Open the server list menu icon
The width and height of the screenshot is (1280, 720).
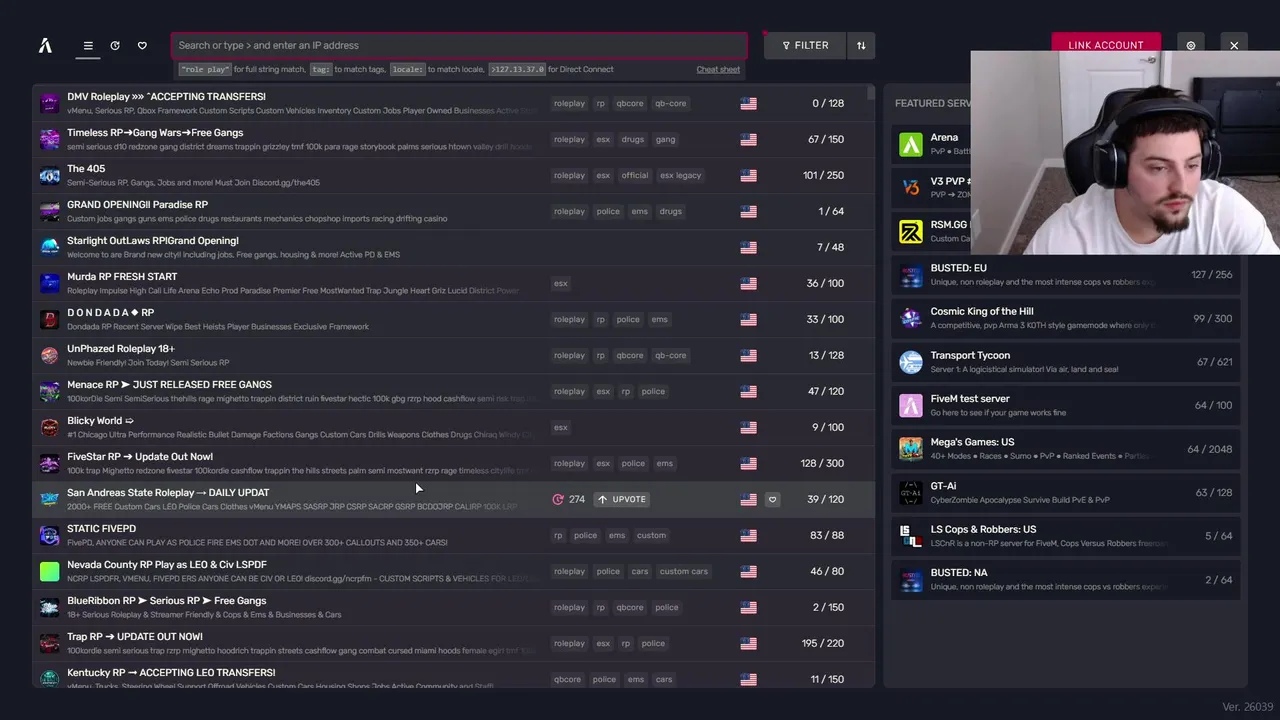(x=88, y=45)
